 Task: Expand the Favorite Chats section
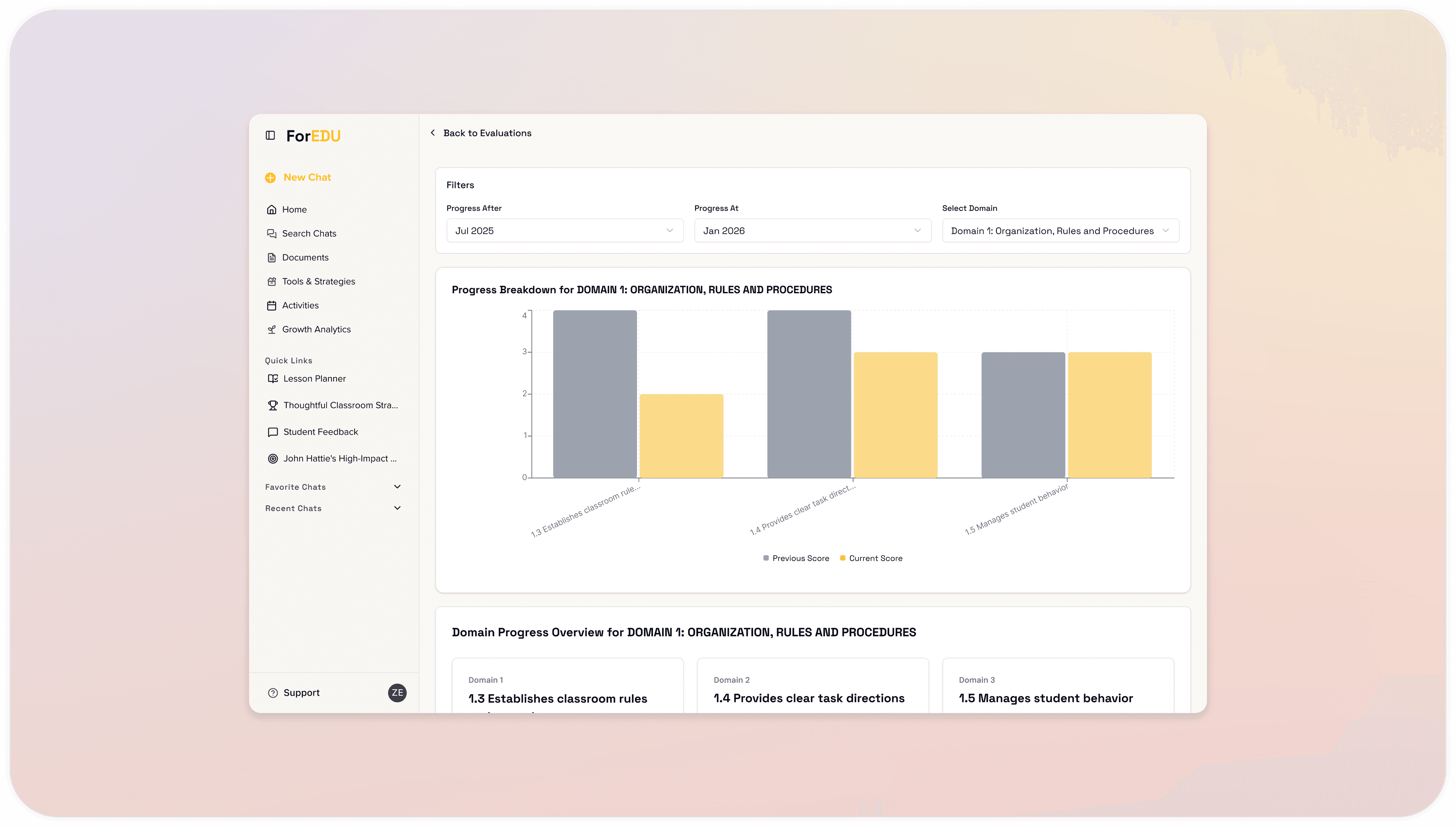(x=397, y=487)
